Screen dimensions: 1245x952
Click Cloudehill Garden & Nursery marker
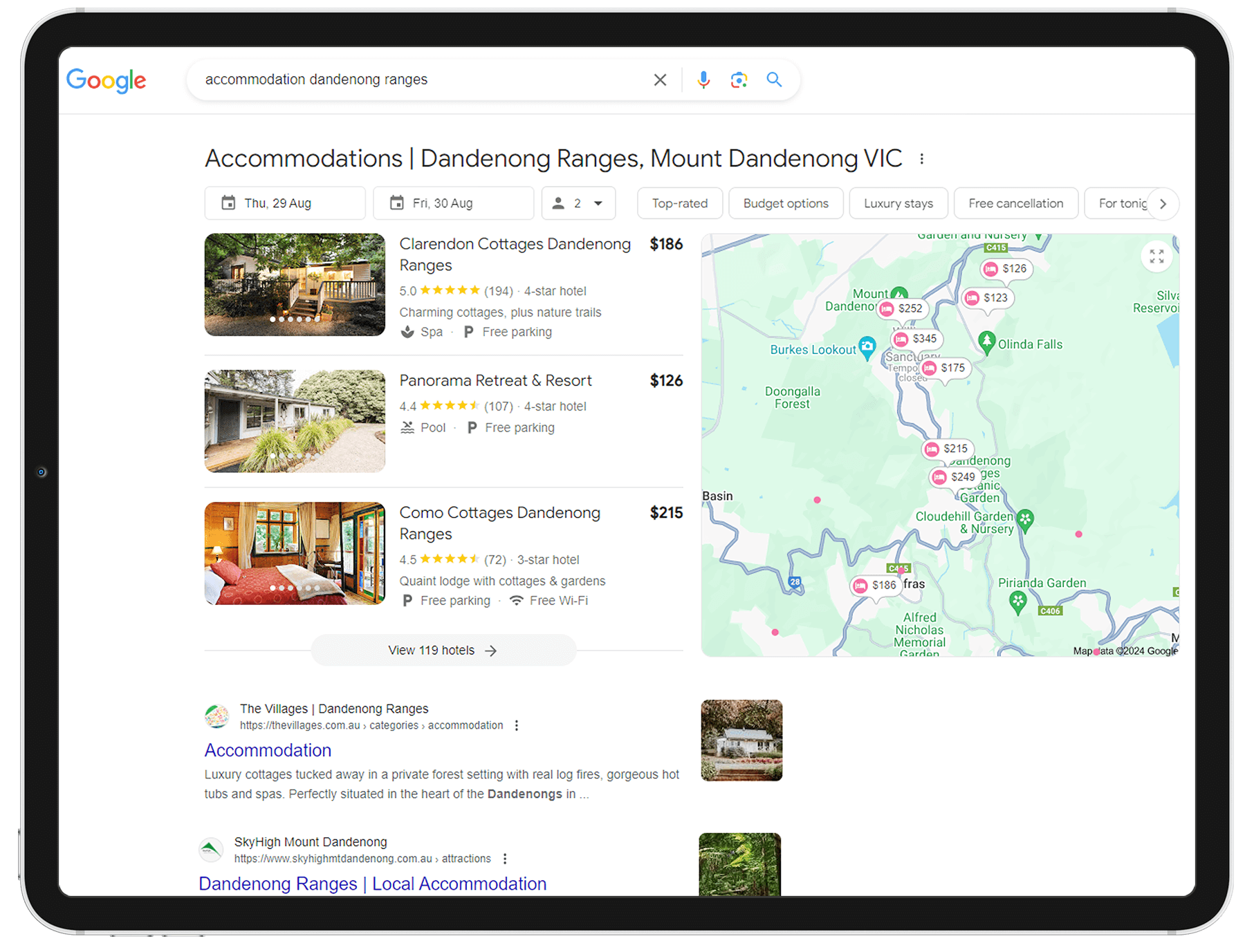(x=1026, y=521)
